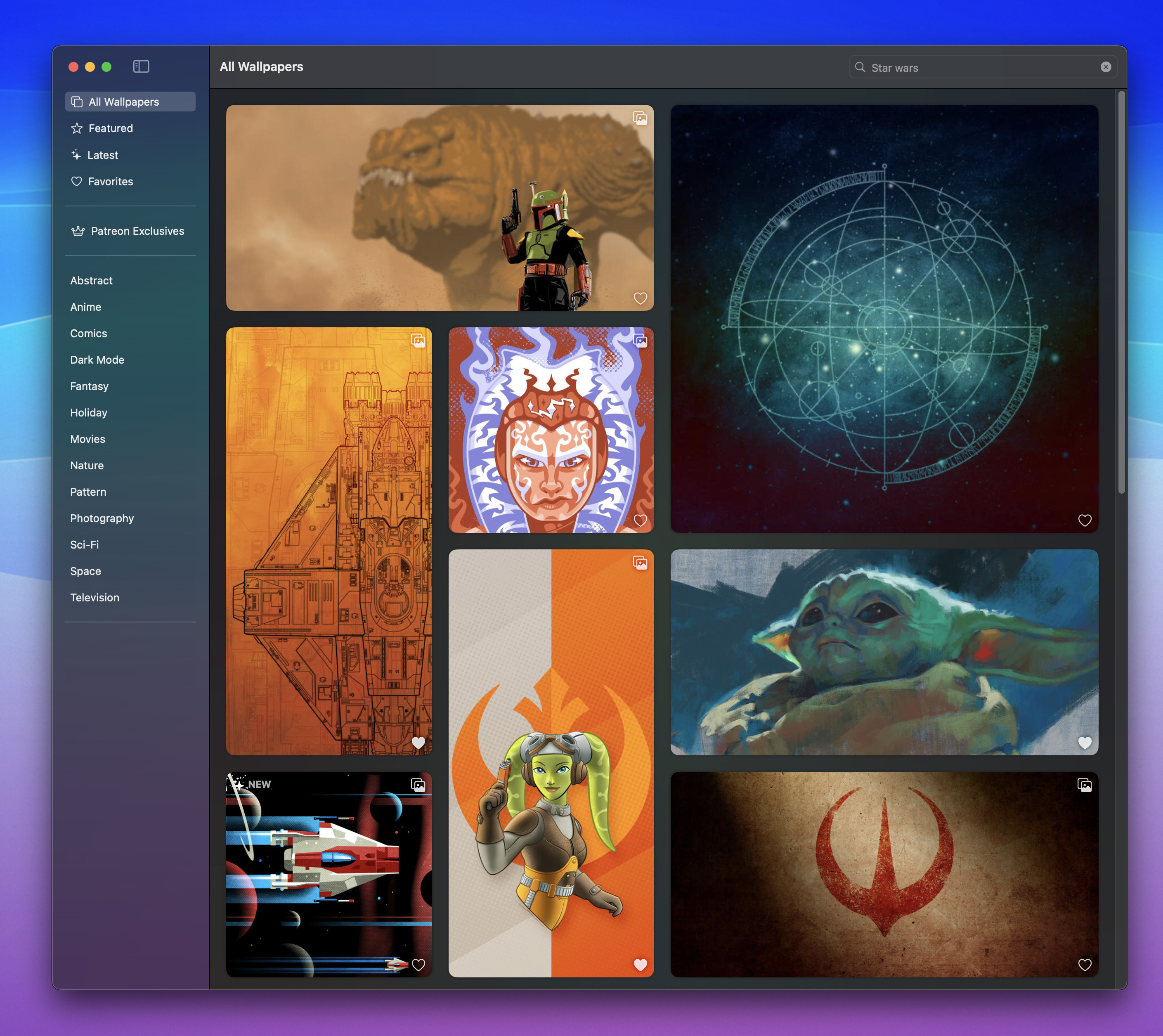Open the Hera Syndulla wallpaper

click(x=551, y=763)
